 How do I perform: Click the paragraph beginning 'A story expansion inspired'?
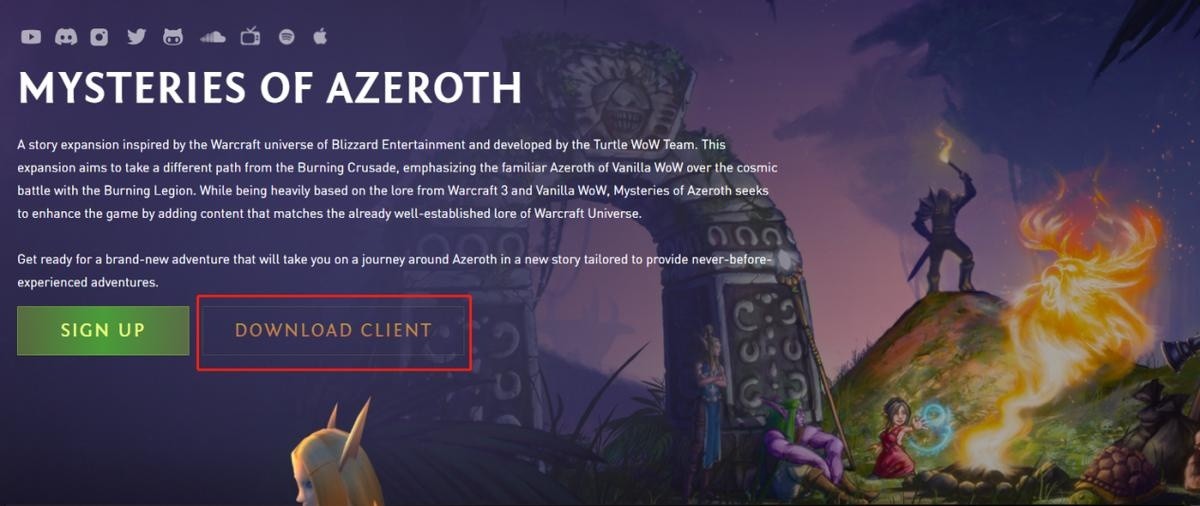[398, 180]
